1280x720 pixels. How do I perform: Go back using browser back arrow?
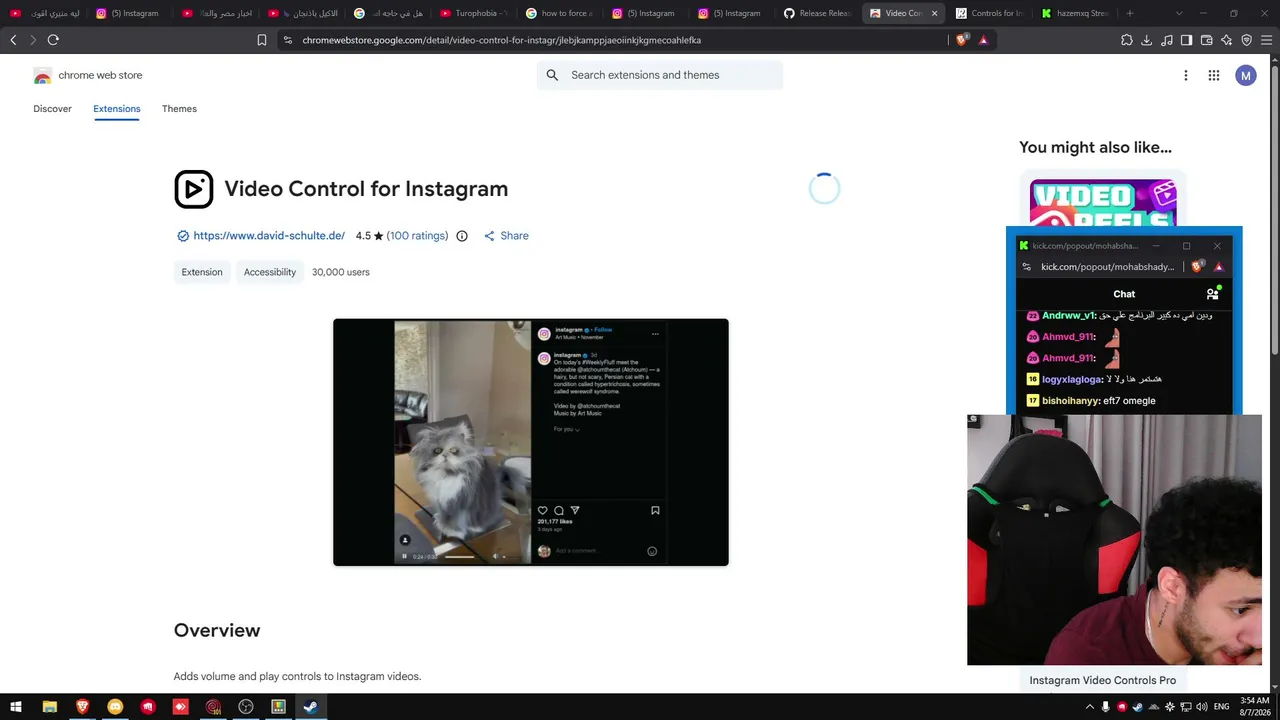13,40
